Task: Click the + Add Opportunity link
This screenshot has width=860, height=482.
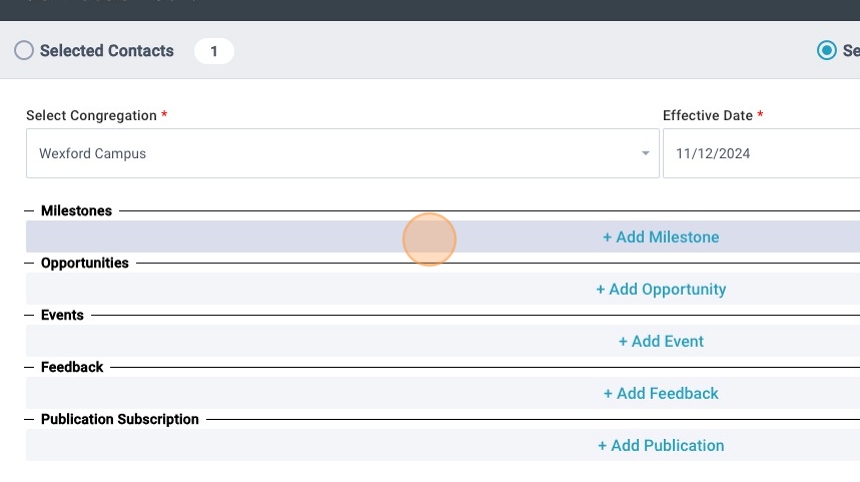Action: [661, 289]
